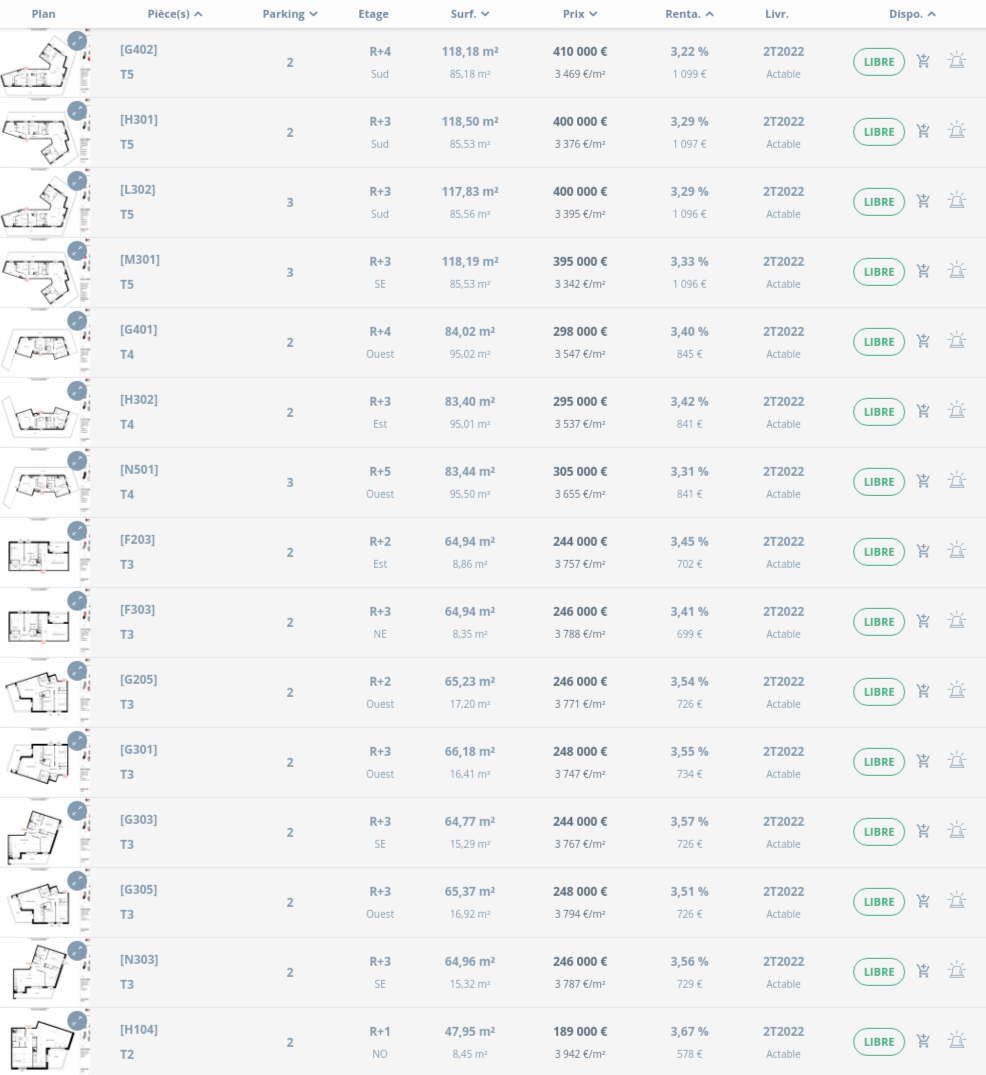The width and height of the screenshot is (986, 1075).
Task: Click the alert bell for lot N501
Action: click(956, 481)
